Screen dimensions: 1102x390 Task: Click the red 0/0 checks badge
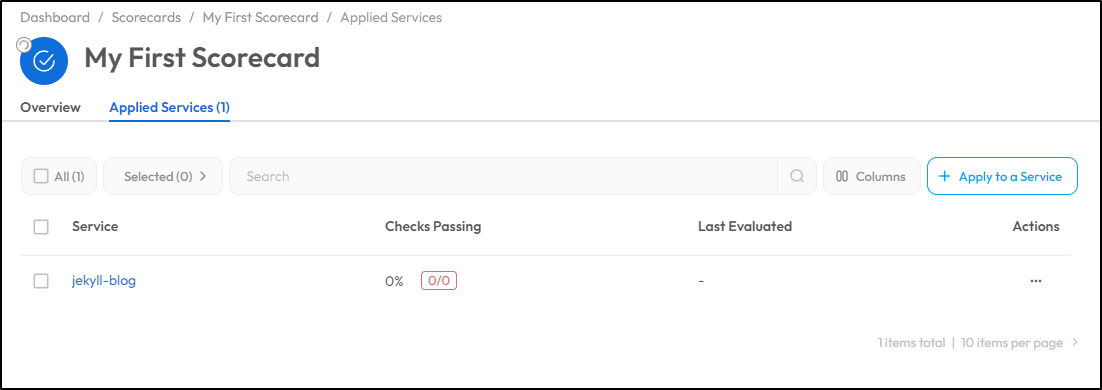click(439, 281)
